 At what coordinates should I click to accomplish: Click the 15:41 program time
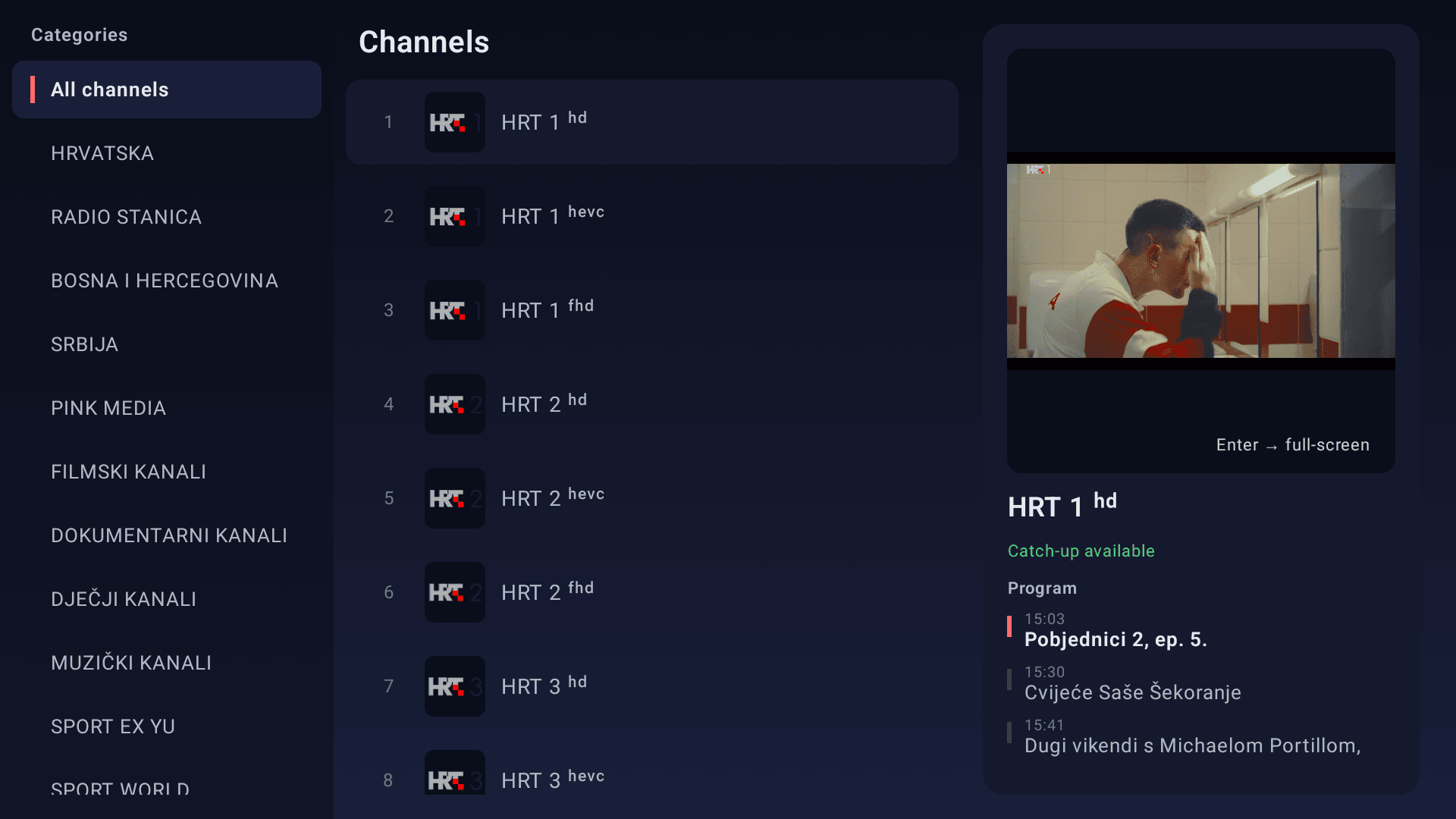click(x=1044, y=725)
